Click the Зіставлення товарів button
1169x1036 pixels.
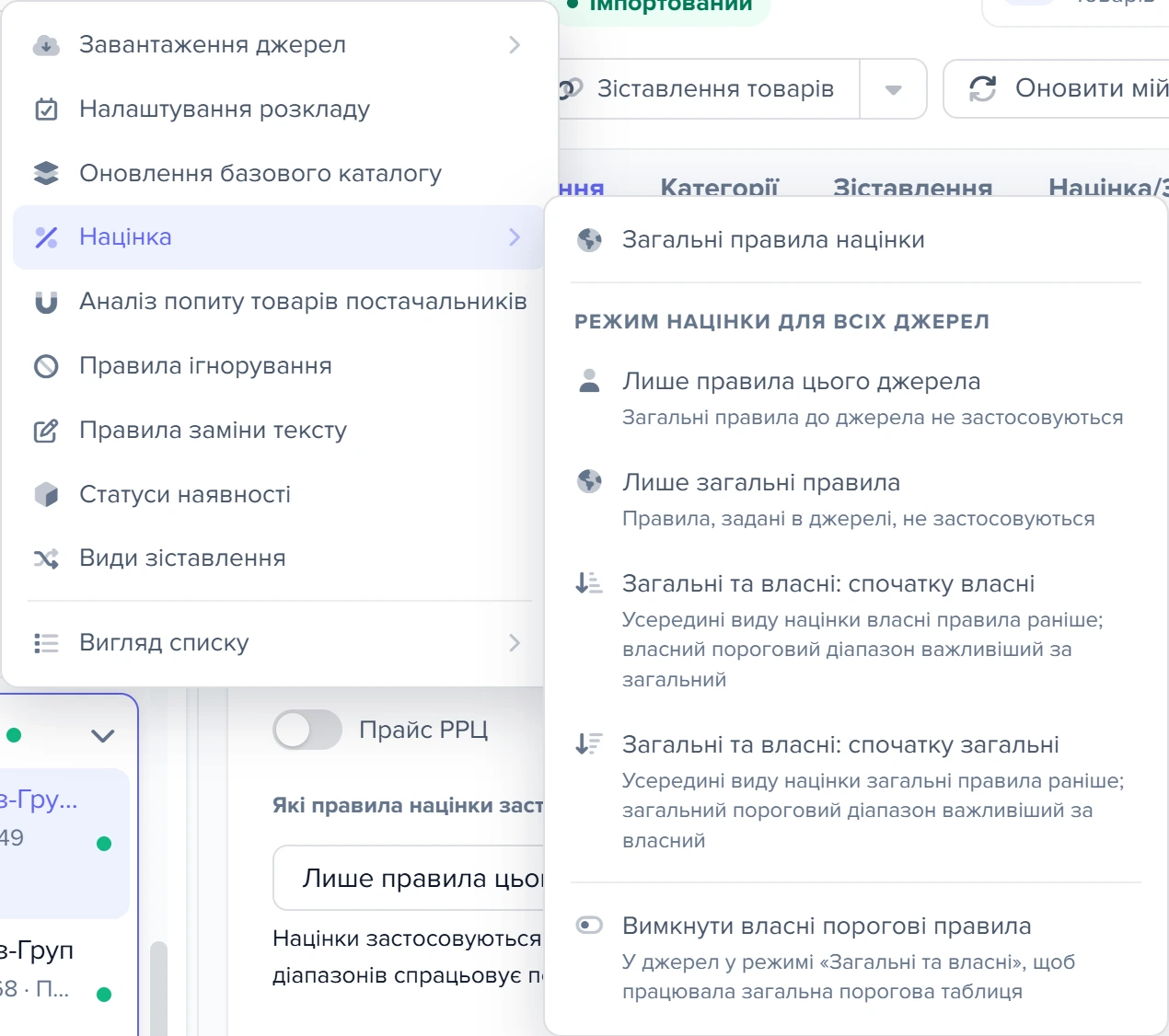[x=709, y=89]
